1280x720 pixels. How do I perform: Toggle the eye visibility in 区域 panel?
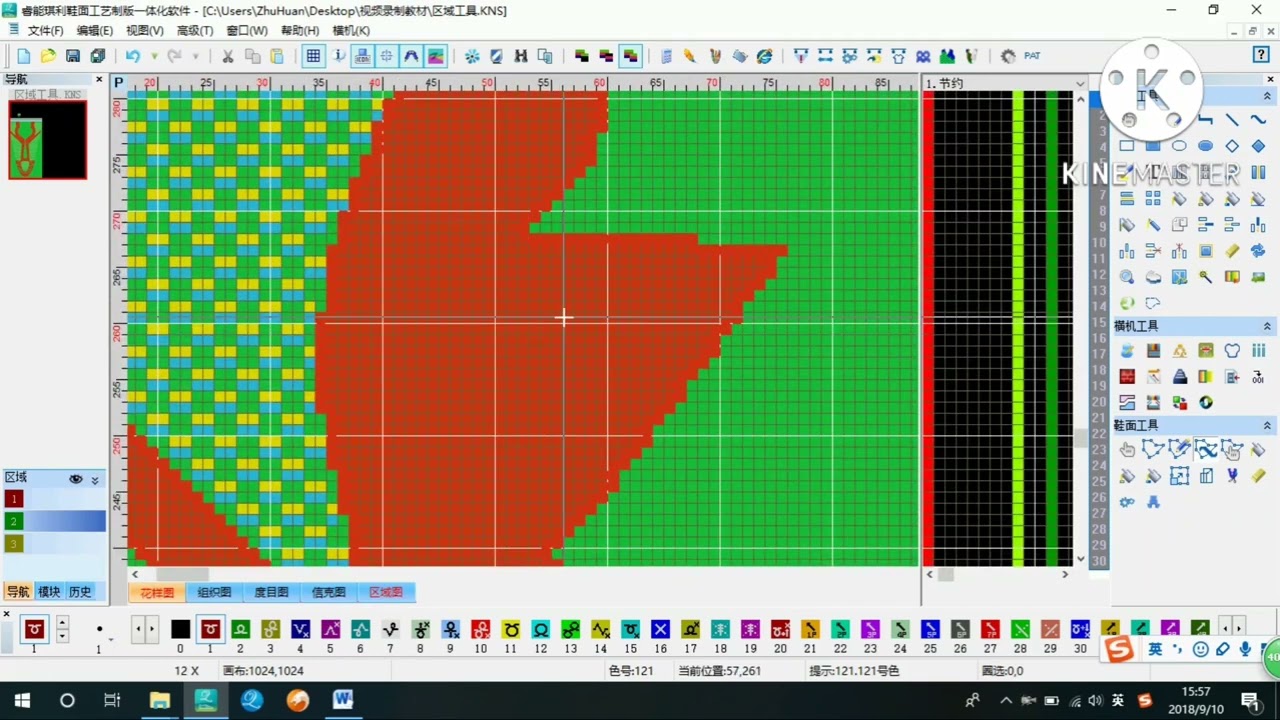(75, 479)
